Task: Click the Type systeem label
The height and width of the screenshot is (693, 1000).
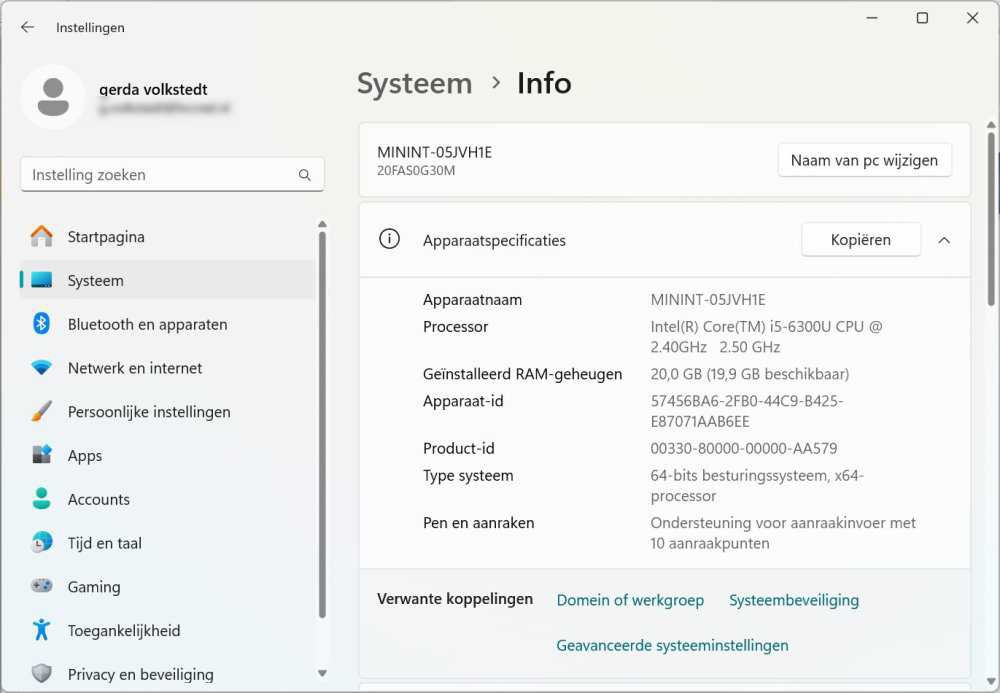Action: point(468,476)
